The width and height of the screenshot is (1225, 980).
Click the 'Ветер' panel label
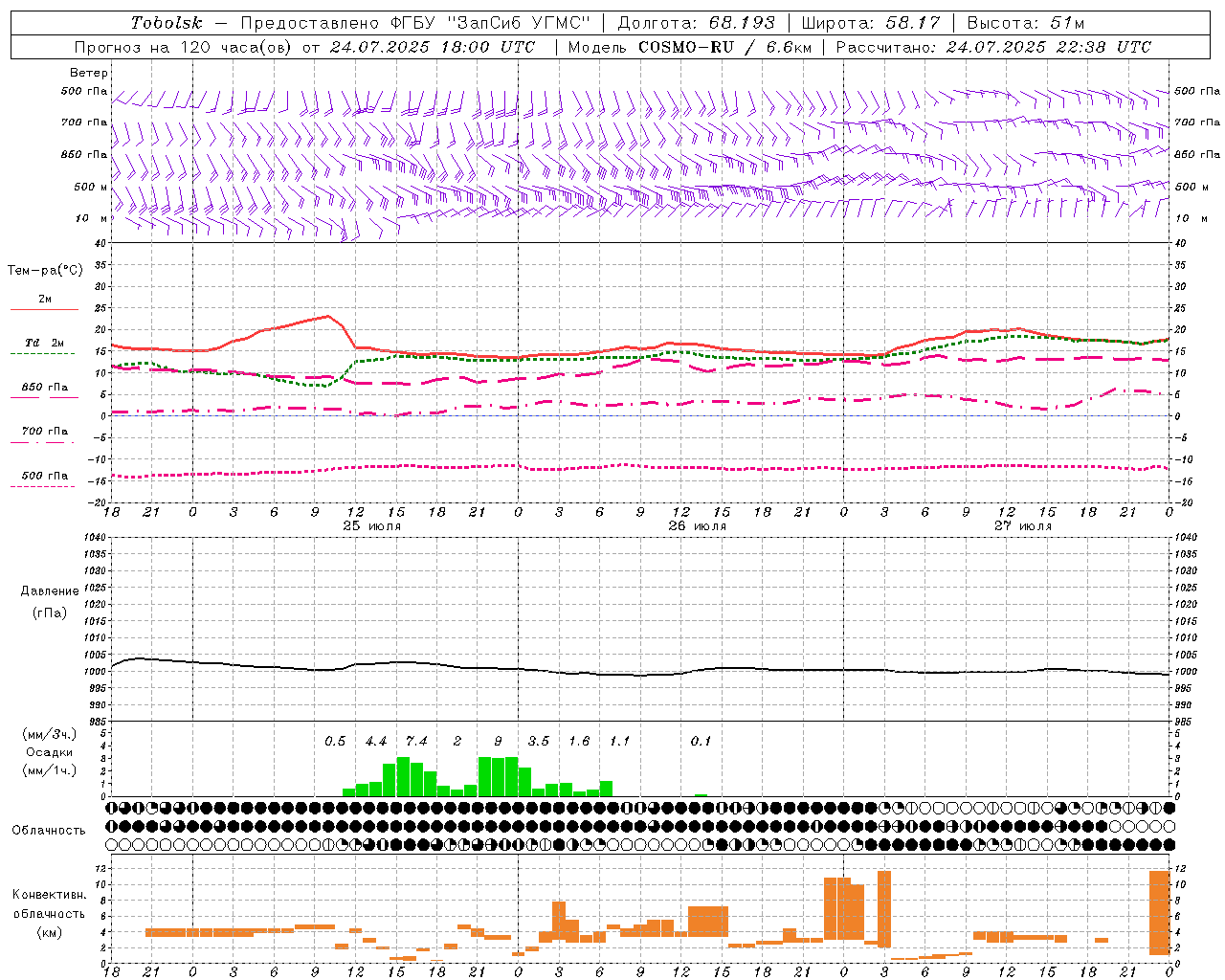(x=89, y=73)
